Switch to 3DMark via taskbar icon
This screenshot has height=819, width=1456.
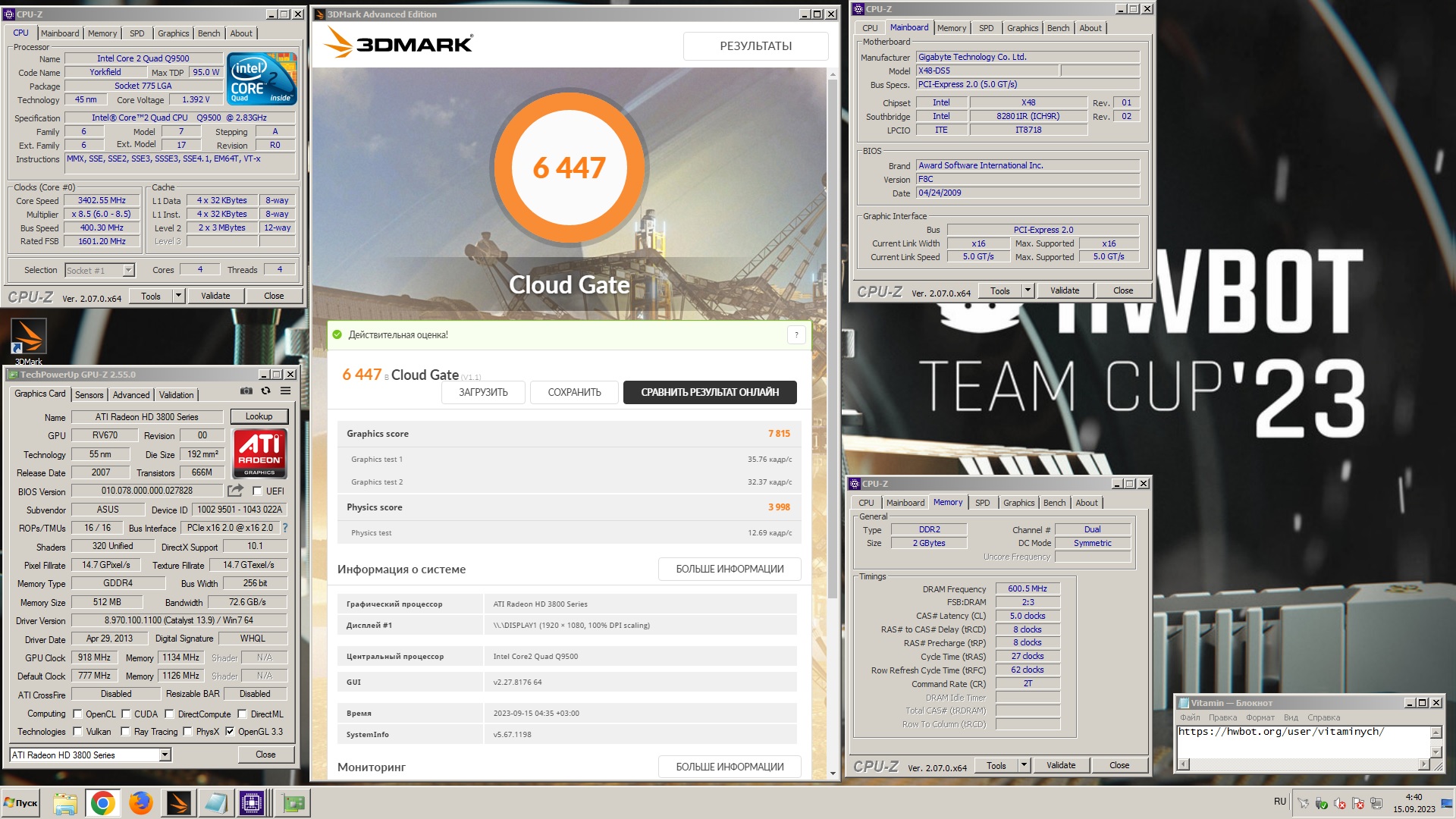click(178, 803)
